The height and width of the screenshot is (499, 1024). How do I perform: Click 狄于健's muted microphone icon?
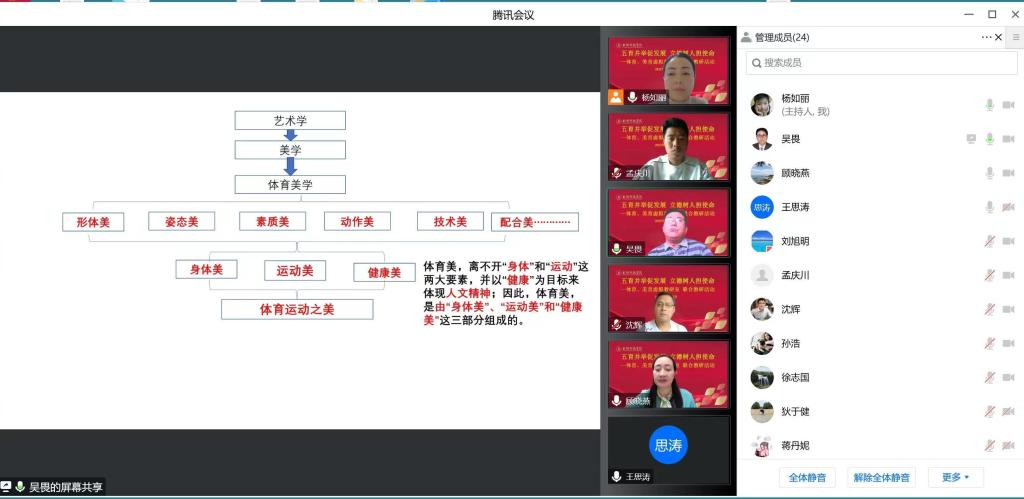tap(989, 411)
